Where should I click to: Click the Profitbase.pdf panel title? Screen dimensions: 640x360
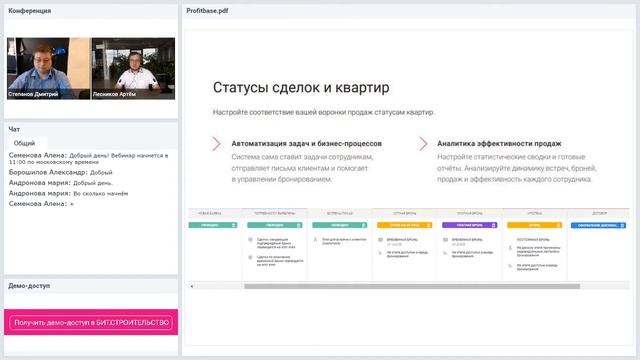[207, 11]
